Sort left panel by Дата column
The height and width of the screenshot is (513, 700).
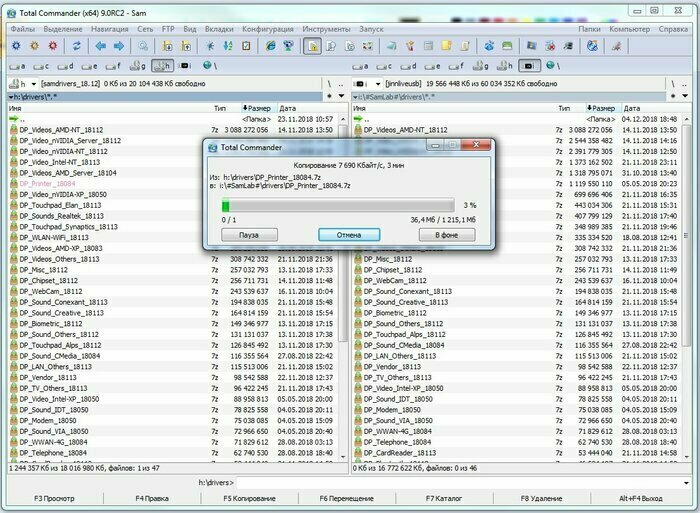(x=307, y=108)
